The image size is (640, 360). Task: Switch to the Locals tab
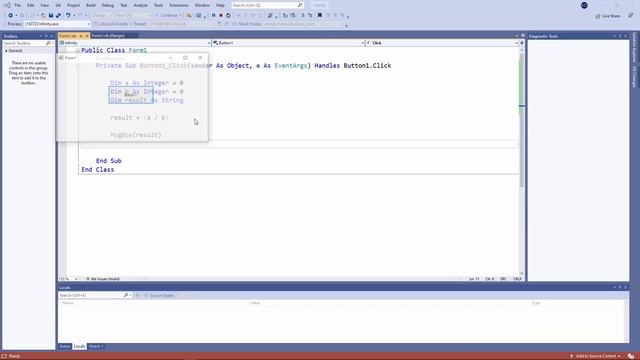[x=79, y=347]
